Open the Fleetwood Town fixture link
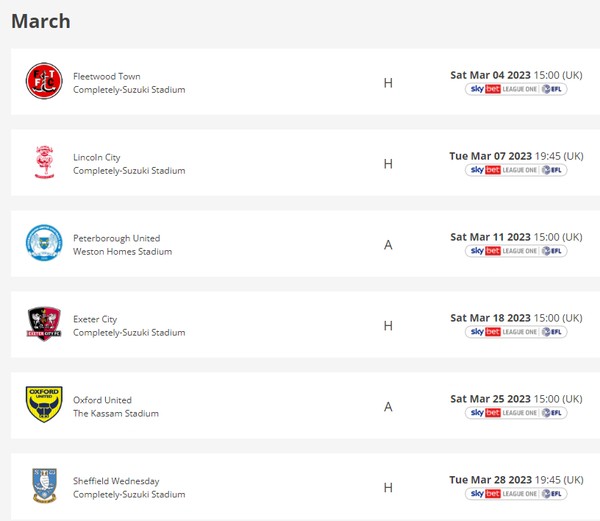This screenshot has width=600, height=521. coord(107,76)
